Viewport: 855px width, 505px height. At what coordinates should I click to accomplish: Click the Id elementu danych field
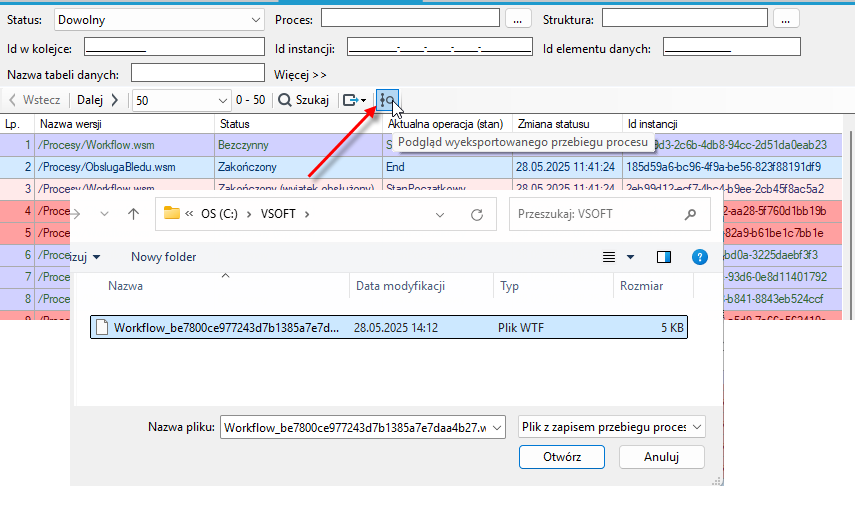[732, 47]
